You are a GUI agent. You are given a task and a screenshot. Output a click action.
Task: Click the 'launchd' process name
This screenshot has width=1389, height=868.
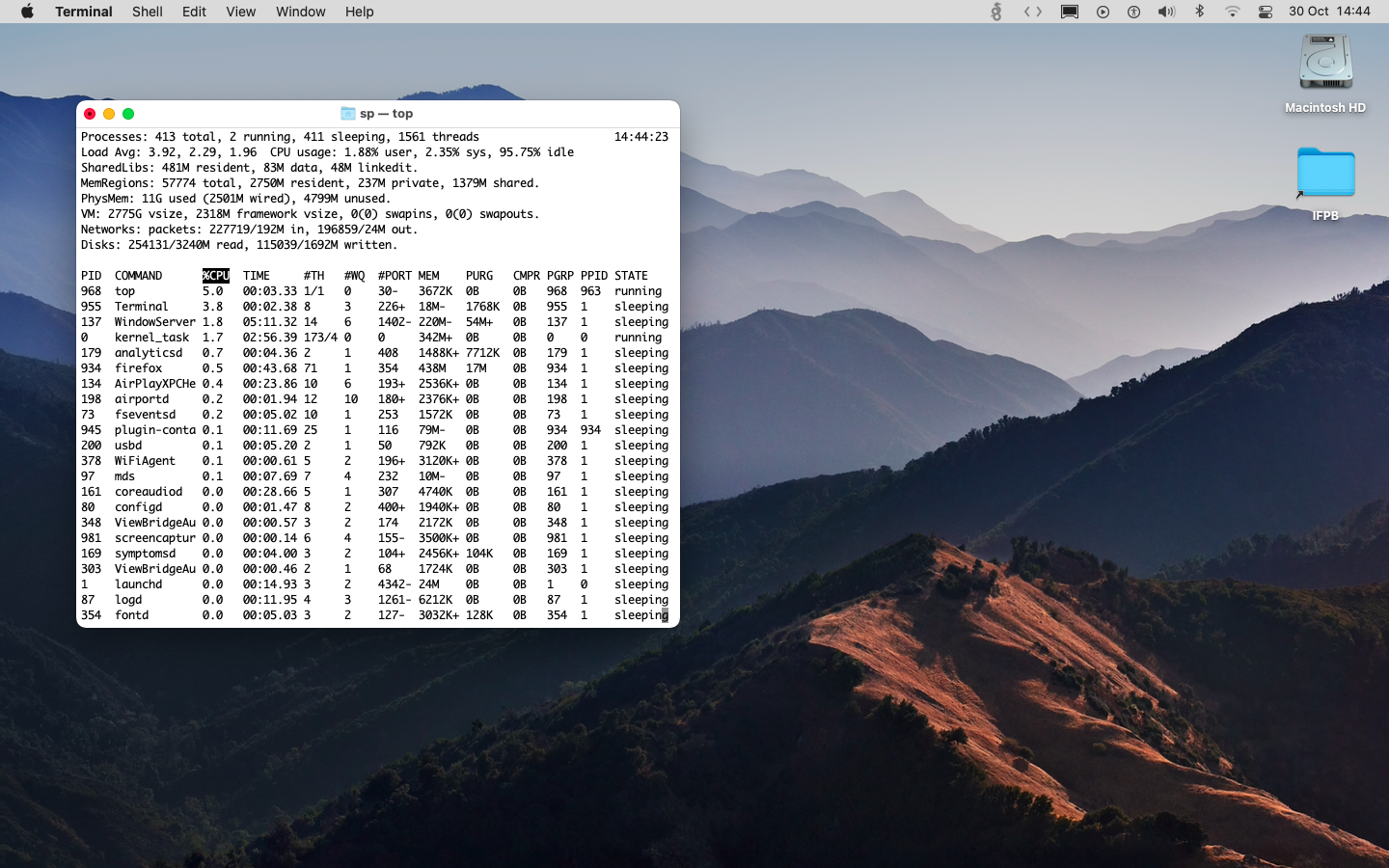[x=138, y=584]
